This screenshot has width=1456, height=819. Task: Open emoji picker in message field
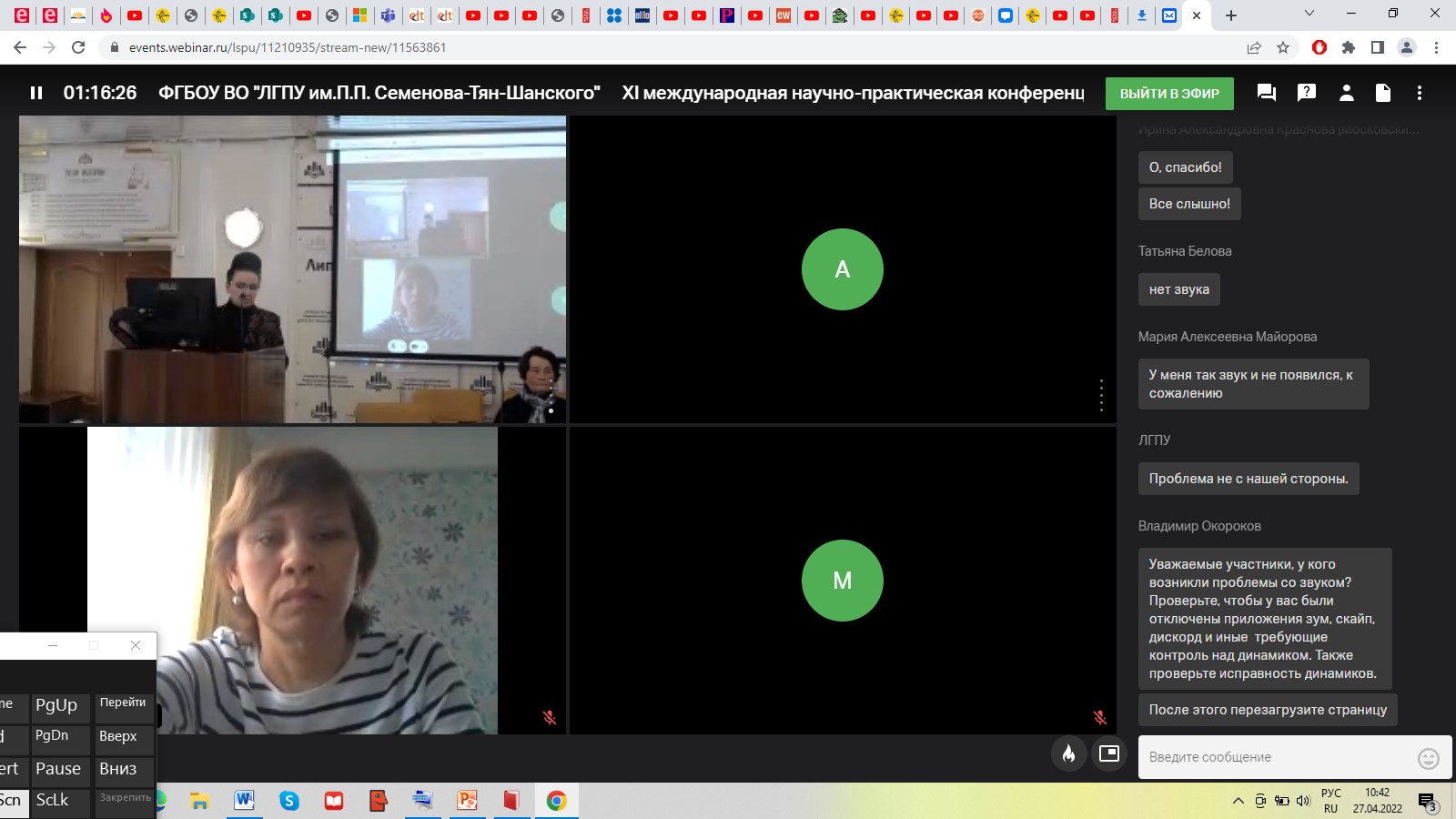pos(1429,758)
